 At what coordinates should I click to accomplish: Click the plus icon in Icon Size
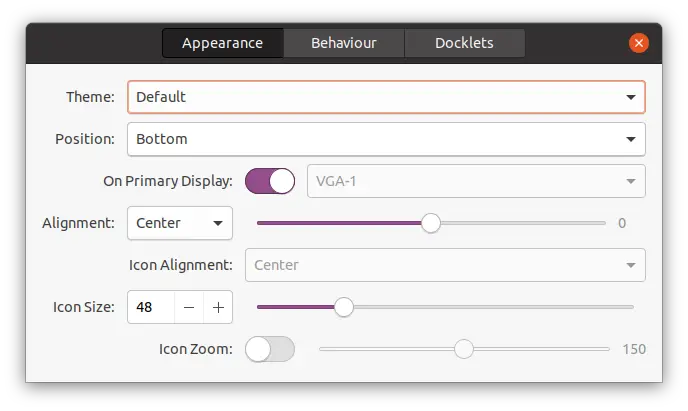click(218, 307)
